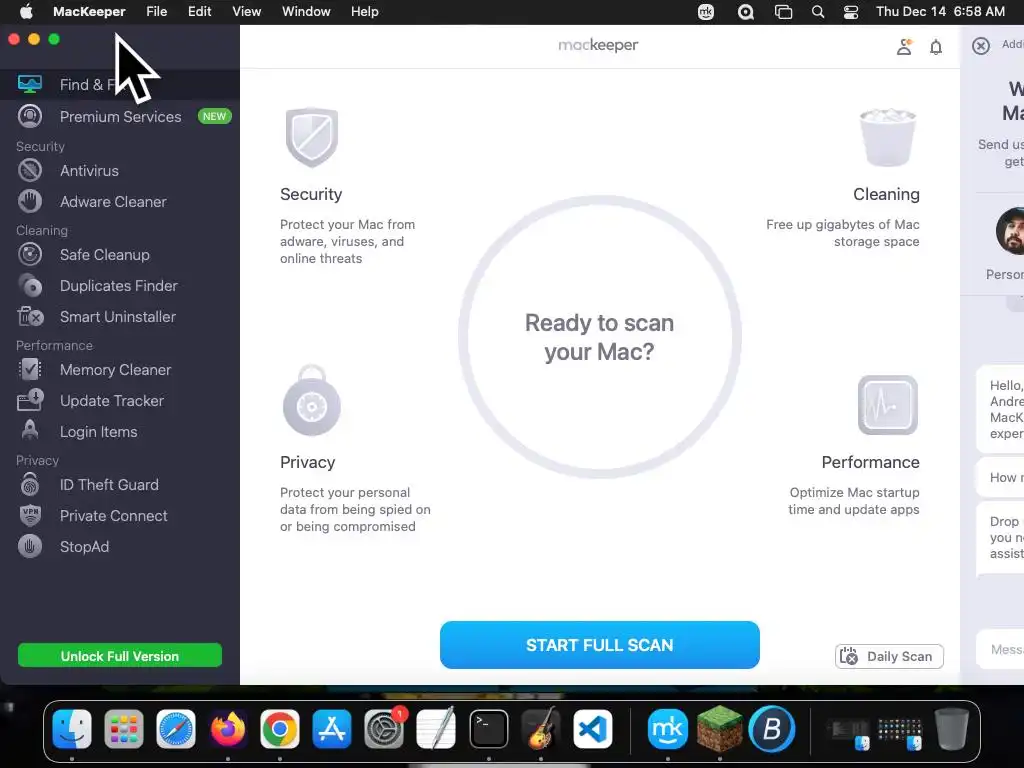Image resolution: width=1024 pixels, height=768 pixels.
Task: Open ID Theft Guard fingerprint icon
Action: coord(29,485)
